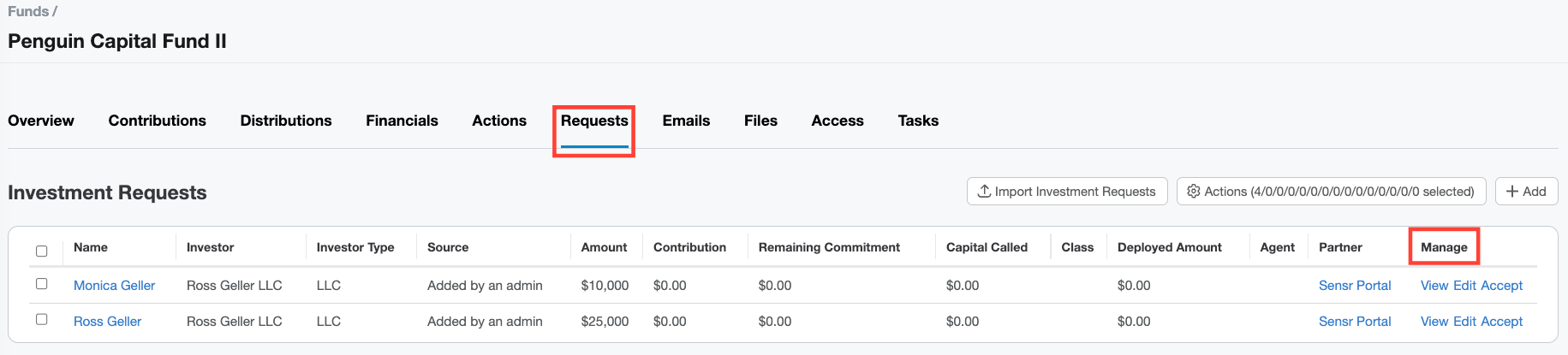Click the Capital Called column header
1568x355 pixels.
[x=987, y=247]
